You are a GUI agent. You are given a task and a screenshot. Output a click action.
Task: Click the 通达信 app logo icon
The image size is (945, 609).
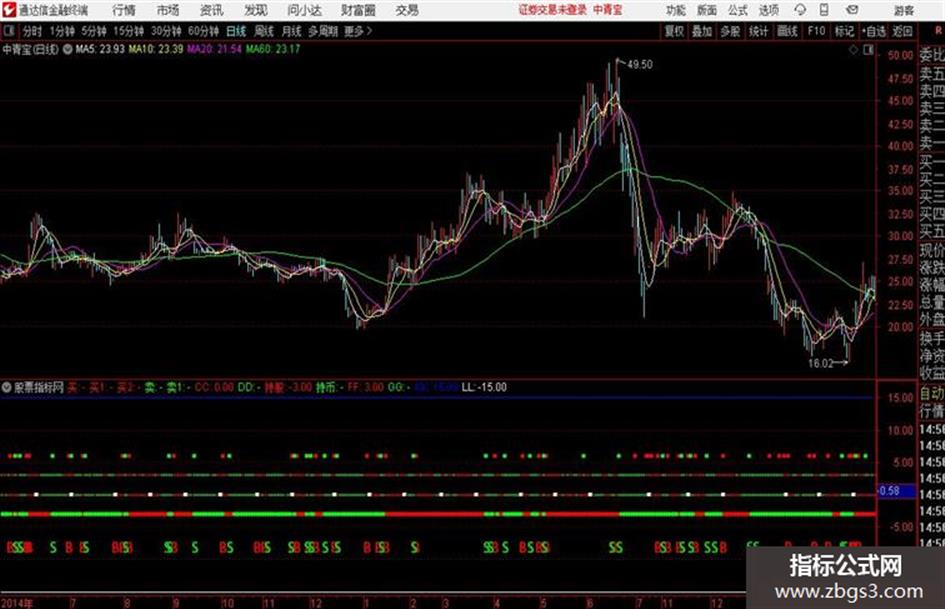pyautogui.click(x=8, y=10)
